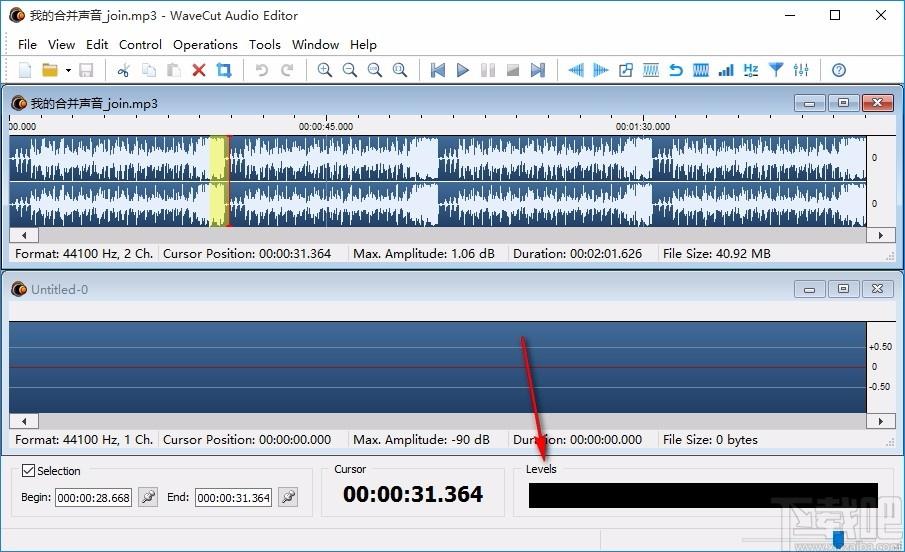The width and height of the screenshot is (905, 552).
Task: Stop playback
Action: point(513,70)
